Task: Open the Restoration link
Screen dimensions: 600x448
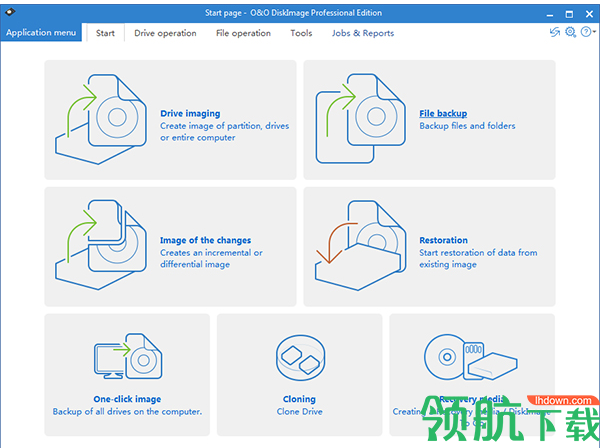Action: click(443, 240)
